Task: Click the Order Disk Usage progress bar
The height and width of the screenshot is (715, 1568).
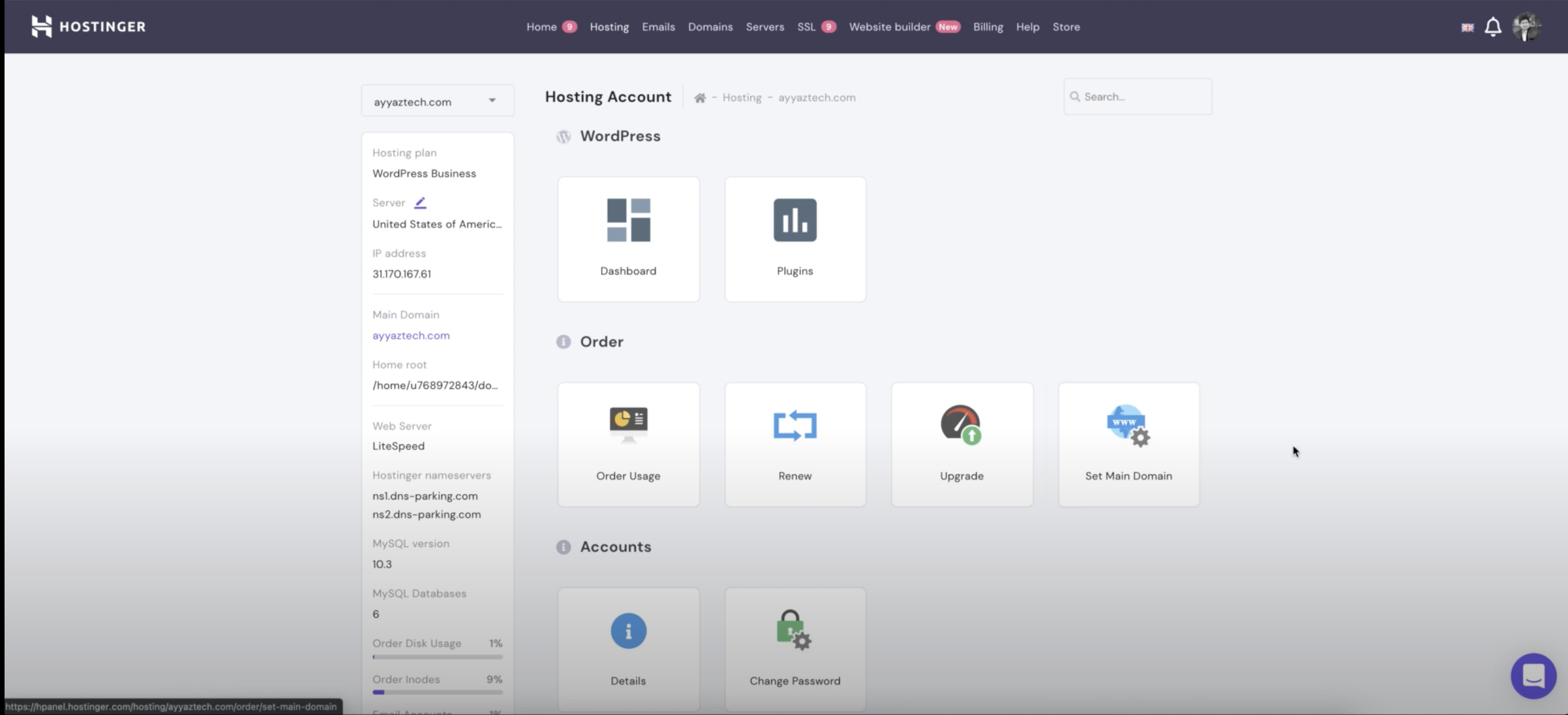Action: [x=437, y=656]
